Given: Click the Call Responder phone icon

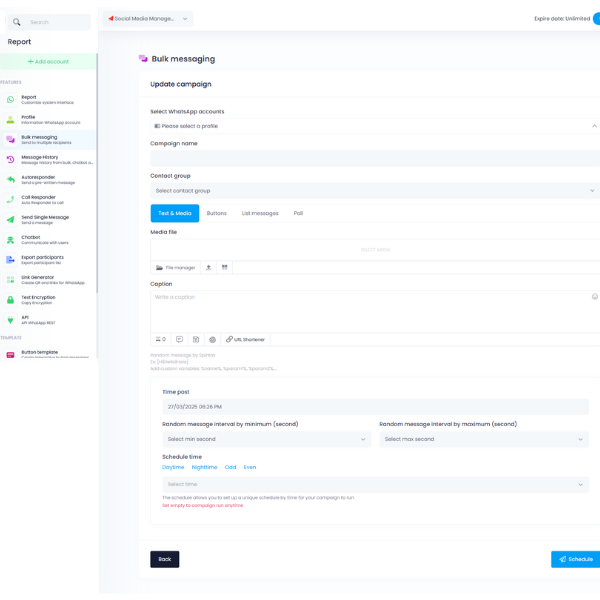Looking at the screenshot, I should point(11,200).
